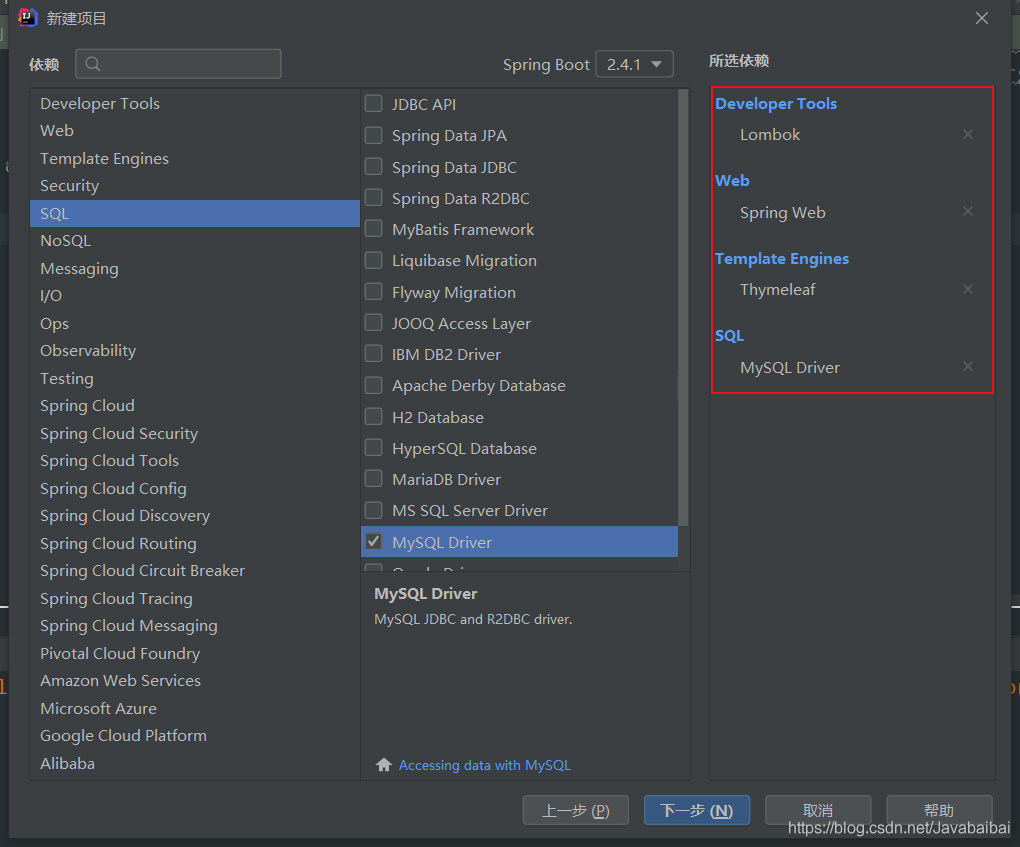The width and height of the screenshot is (1020, 847).
Task: Click Thymeleaf in selected dependencies
Action: tap(777, 289)
